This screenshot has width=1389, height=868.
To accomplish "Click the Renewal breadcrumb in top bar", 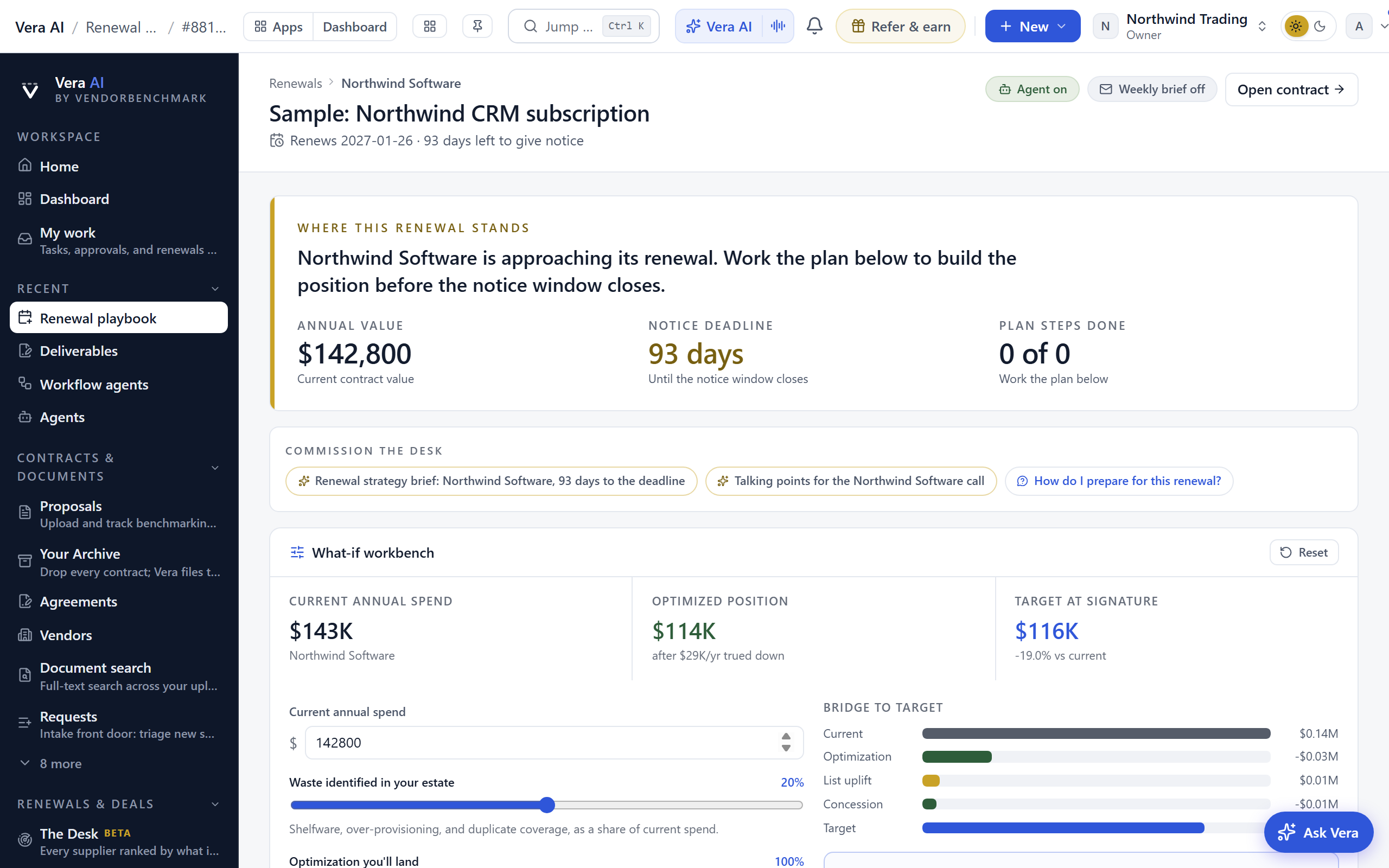I will coord(121,27).
